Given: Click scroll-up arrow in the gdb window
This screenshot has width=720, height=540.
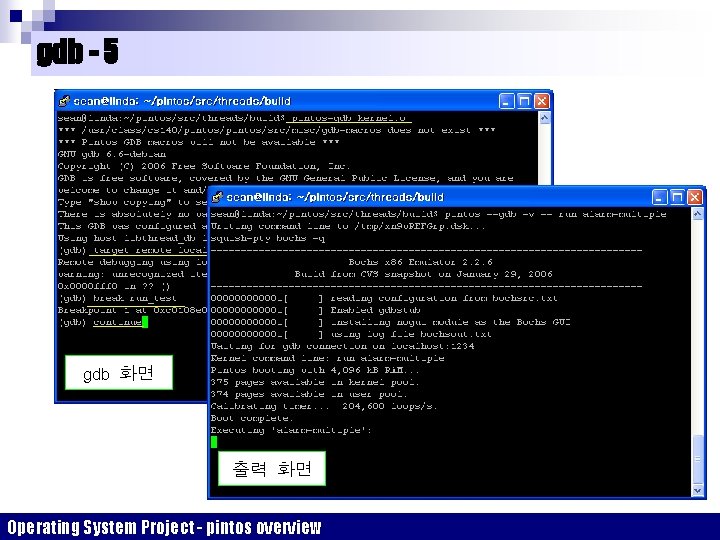Looking at the screenshot, I should (544, 118).
